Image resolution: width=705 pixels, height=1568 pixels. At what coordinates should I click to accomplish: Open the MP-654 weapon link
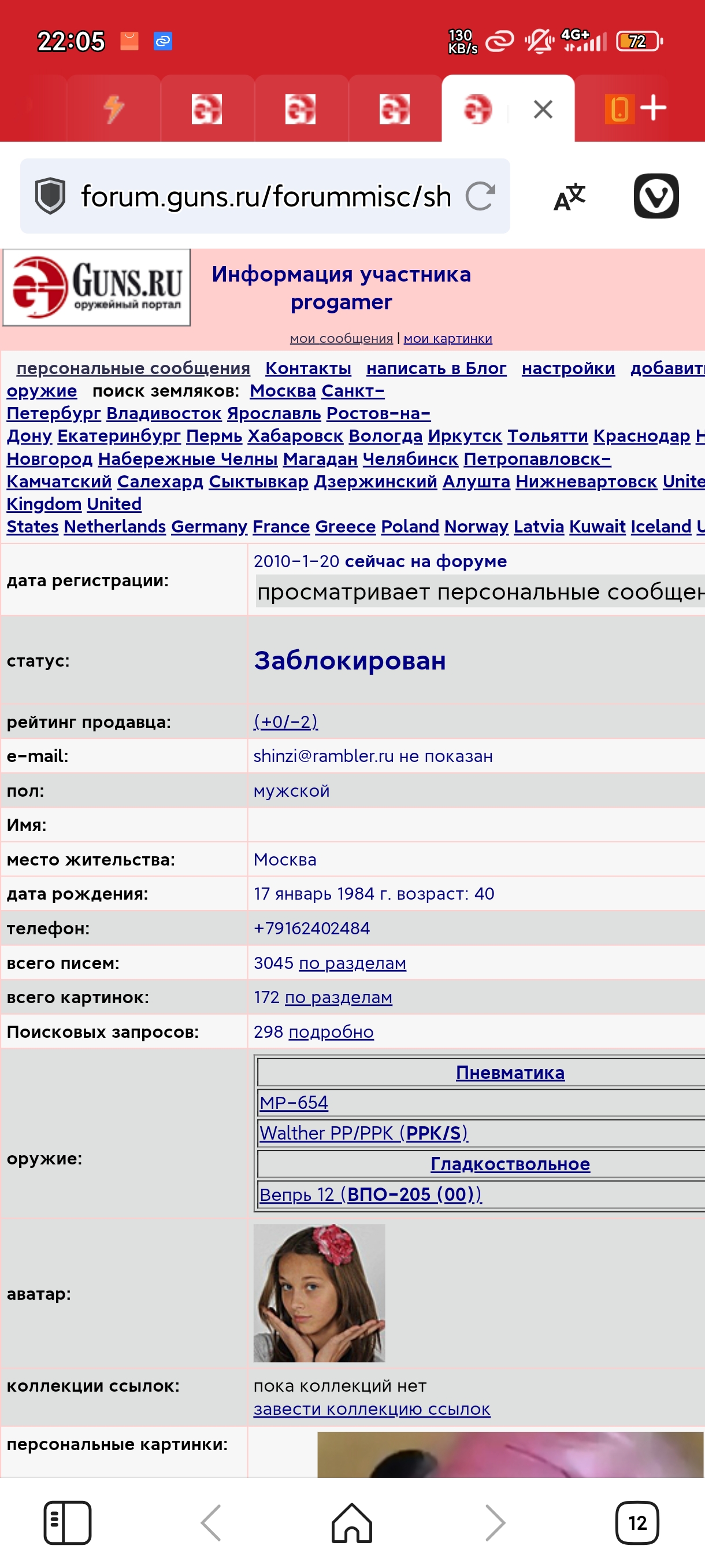click(294, 1103)
